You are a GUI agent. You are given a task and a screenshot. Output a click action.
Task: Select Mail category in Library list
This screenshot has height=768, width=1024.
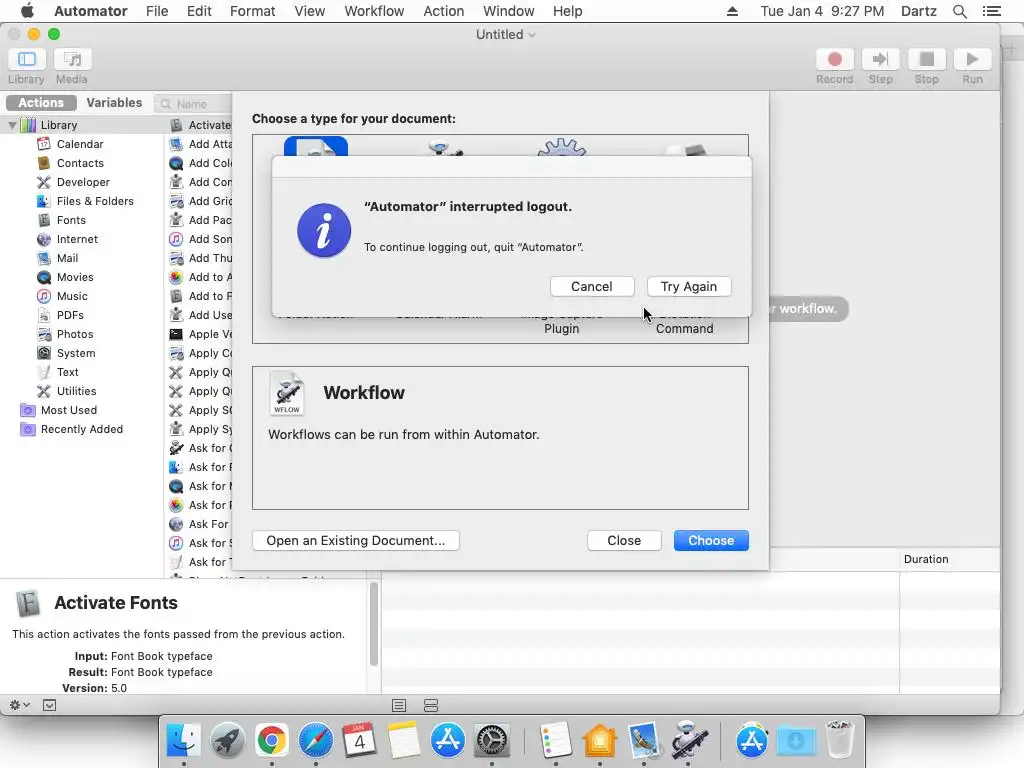click(x=67, y=258)
